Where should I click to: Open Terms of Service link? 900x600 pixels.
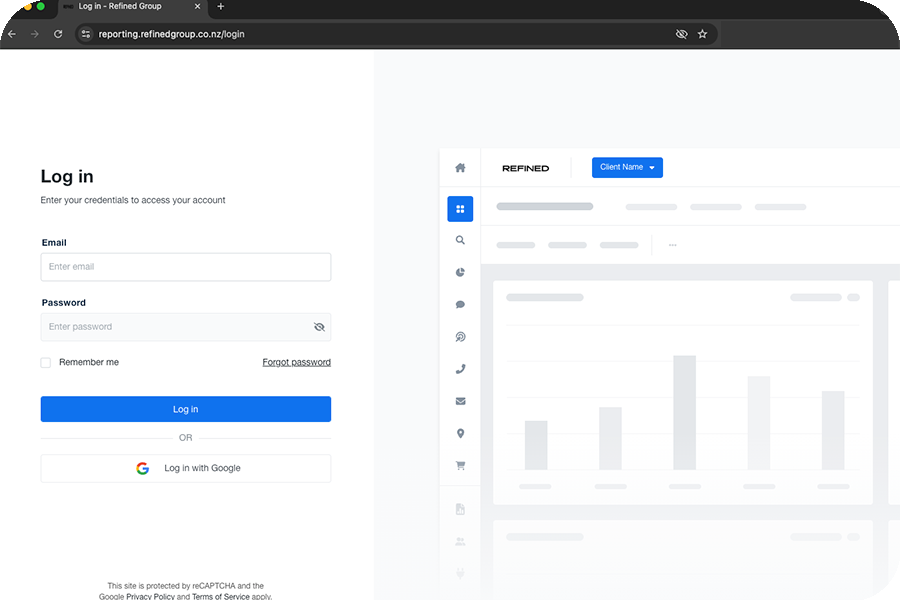[x=220, y=596]
